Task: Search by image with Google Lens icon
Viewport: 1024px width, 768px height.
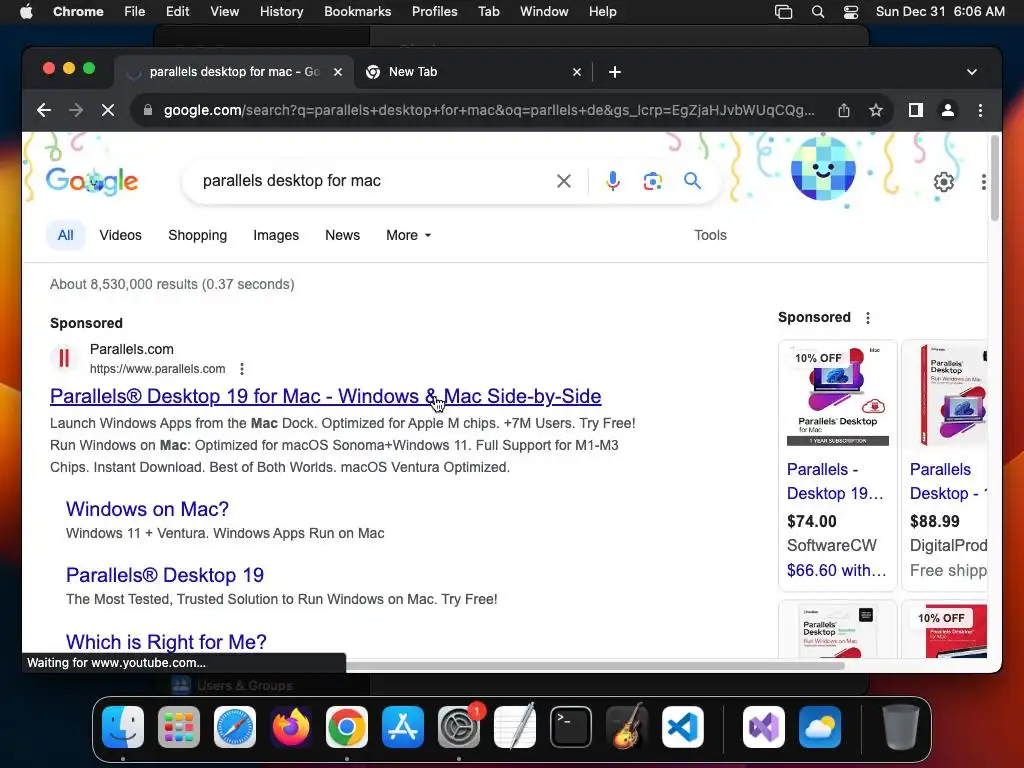Action: (652, 181)
